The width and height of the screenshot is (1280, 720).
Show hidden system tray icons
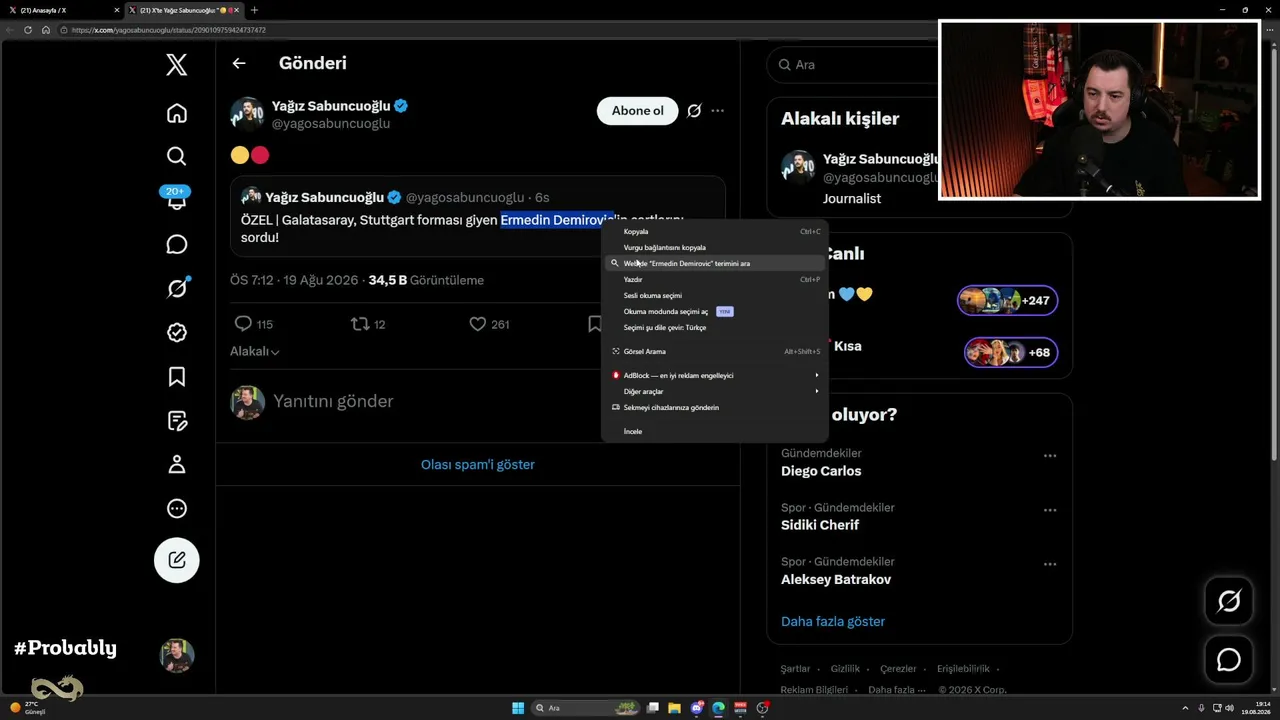(1185, 708)
